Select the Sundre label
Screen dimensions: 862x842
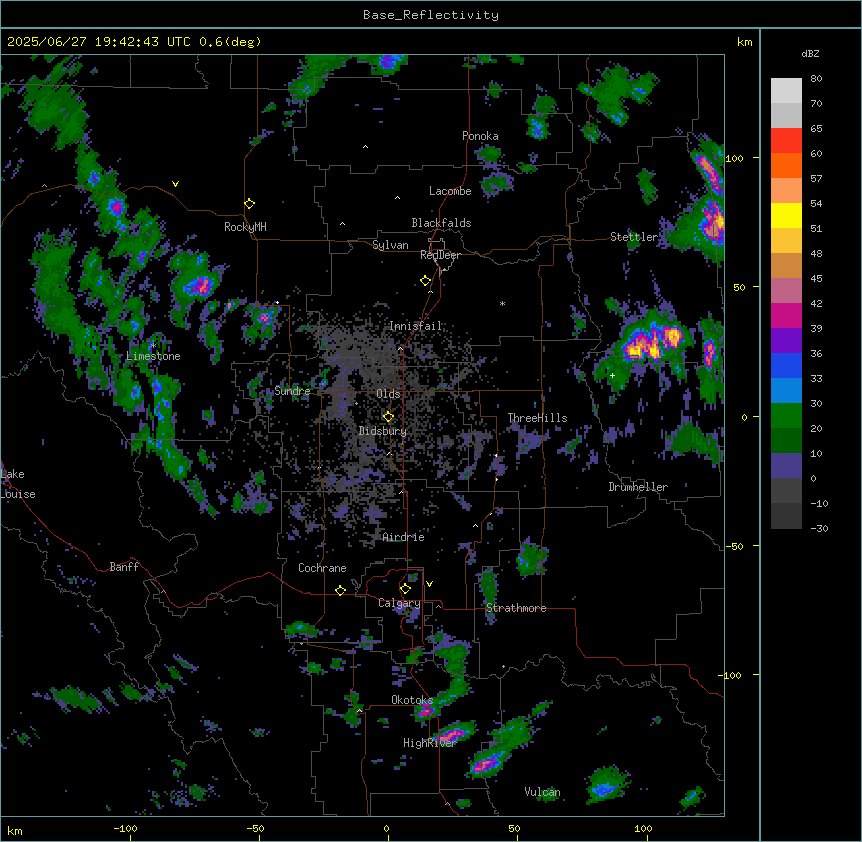292,391
